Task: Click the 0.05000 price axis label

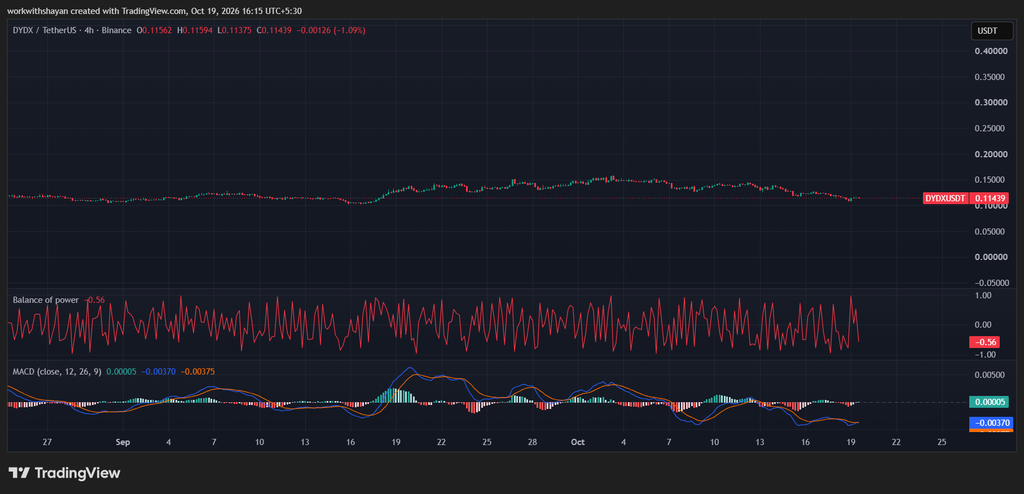Action: pyautogui.click(x=989, y=231)
